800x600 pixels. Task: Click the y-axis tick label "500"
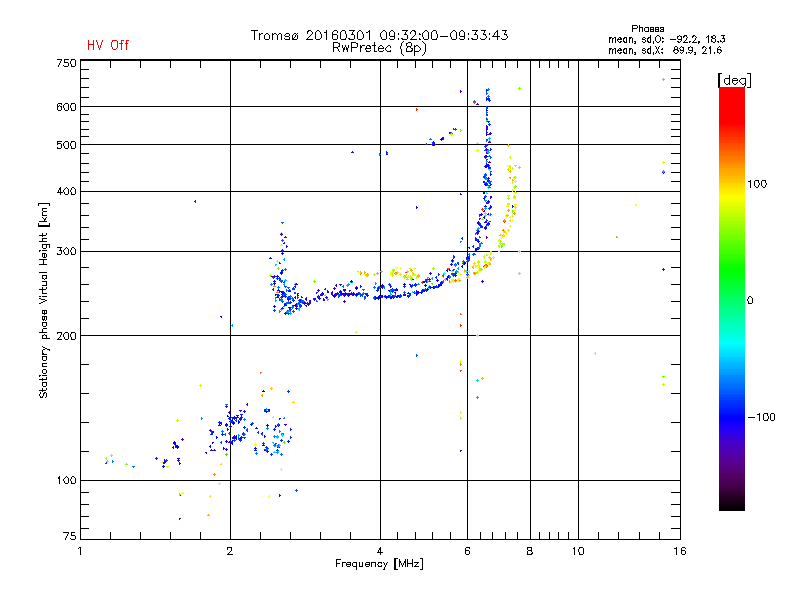coord(66,145)
